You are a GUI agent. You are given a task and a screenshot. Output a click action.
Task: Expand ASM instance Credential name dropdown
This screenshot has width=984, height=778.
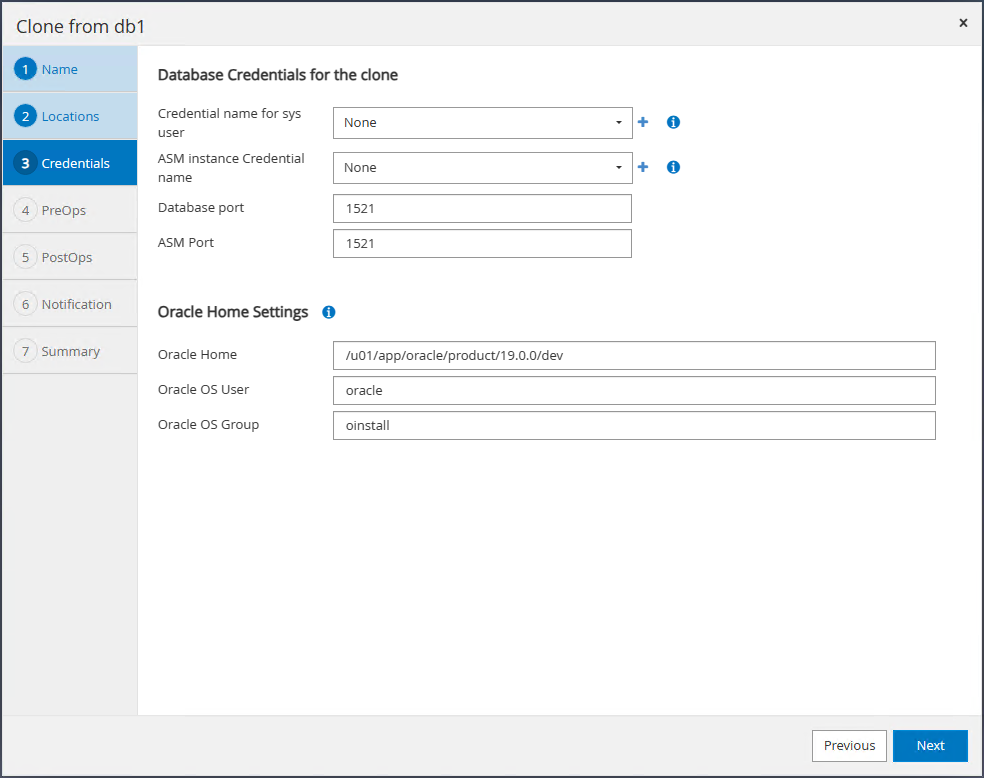pyautogui.click(x=482, y=168)
